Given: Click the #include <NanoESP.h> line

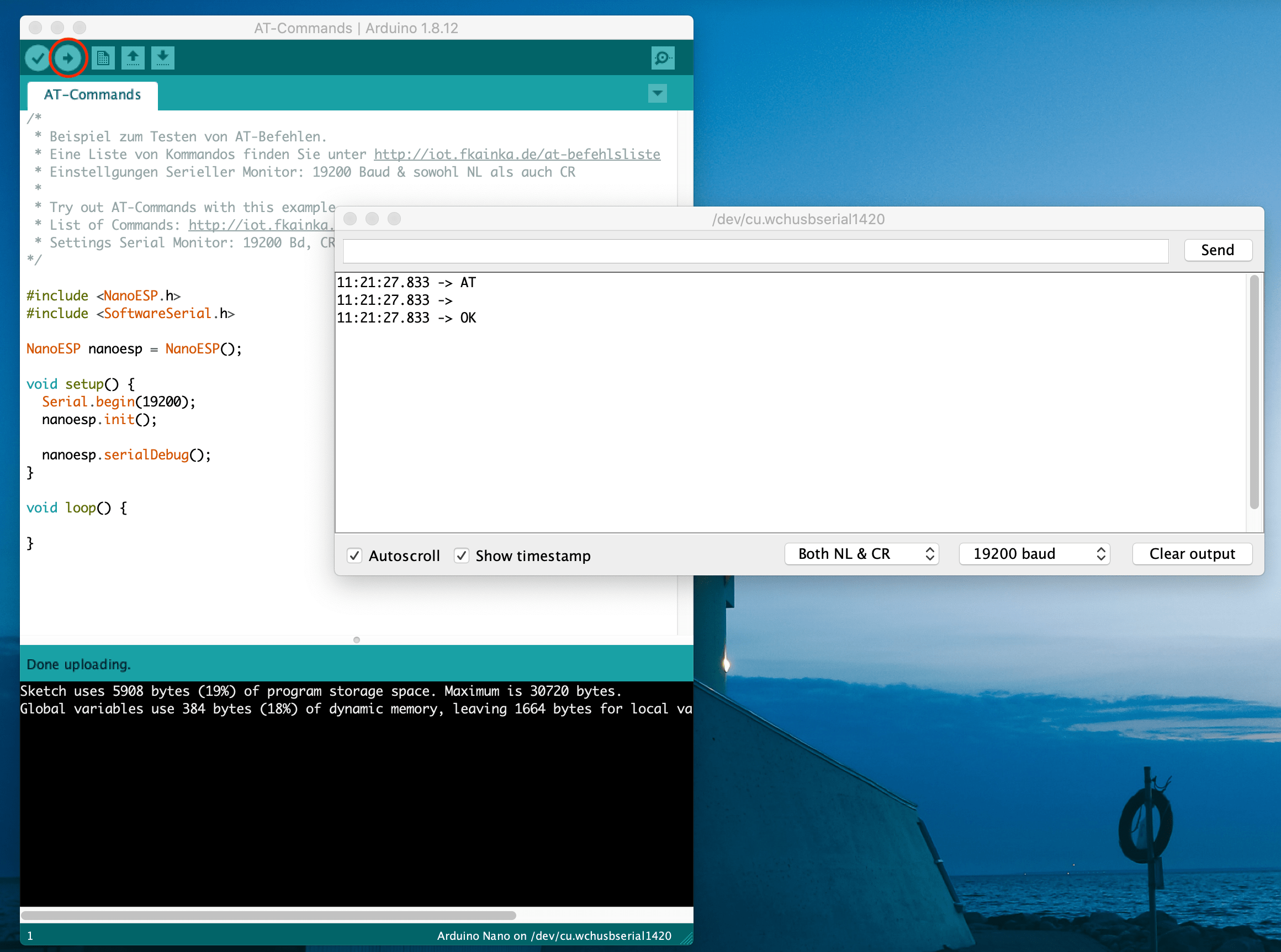Looking at the screenshot, I should pyautogui.click(x=104, y=295).
